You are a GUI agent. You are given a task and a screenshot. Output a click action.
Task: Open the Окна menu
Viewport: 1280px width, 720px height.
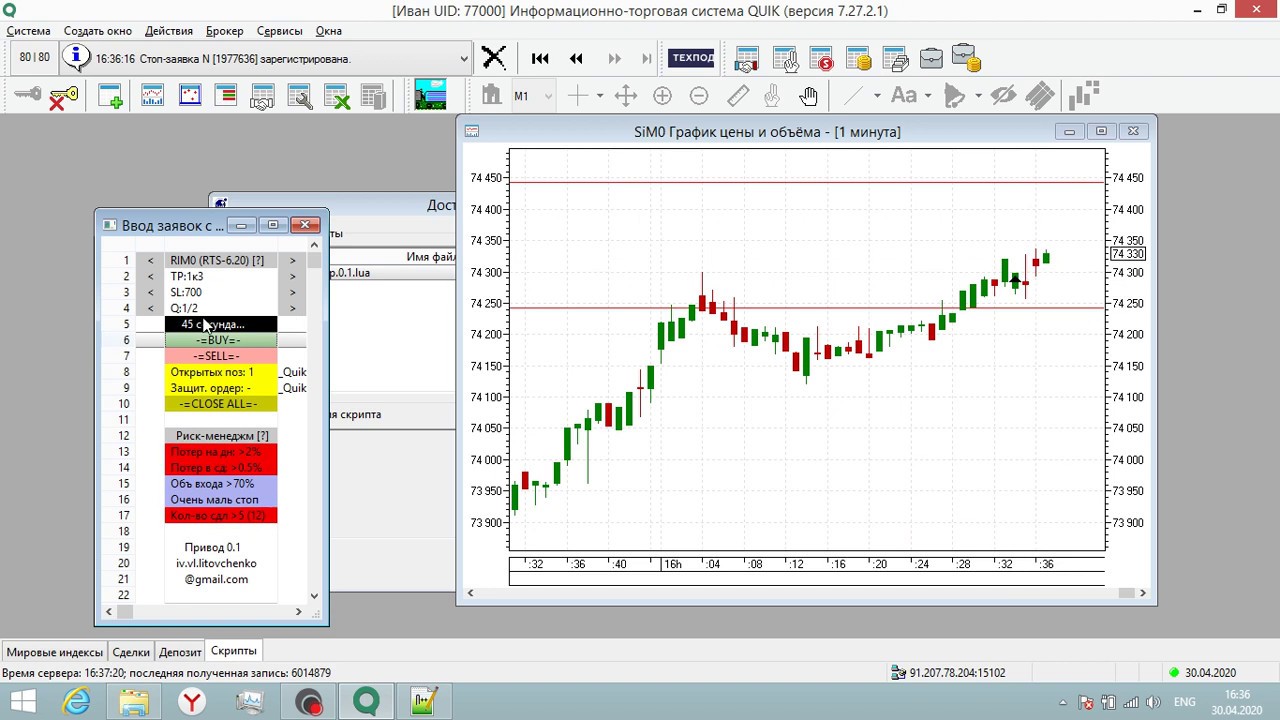[x=329, y=31]
